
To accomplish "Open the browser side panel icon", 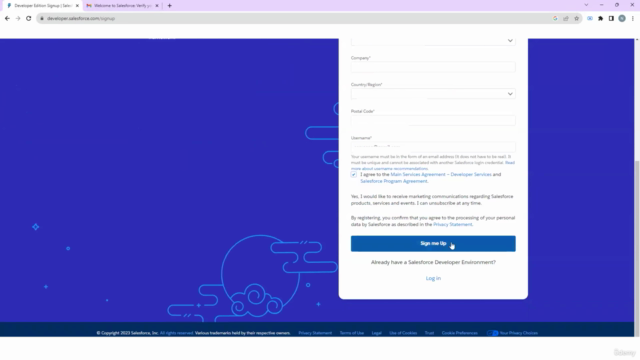I will tap(611, 18).
